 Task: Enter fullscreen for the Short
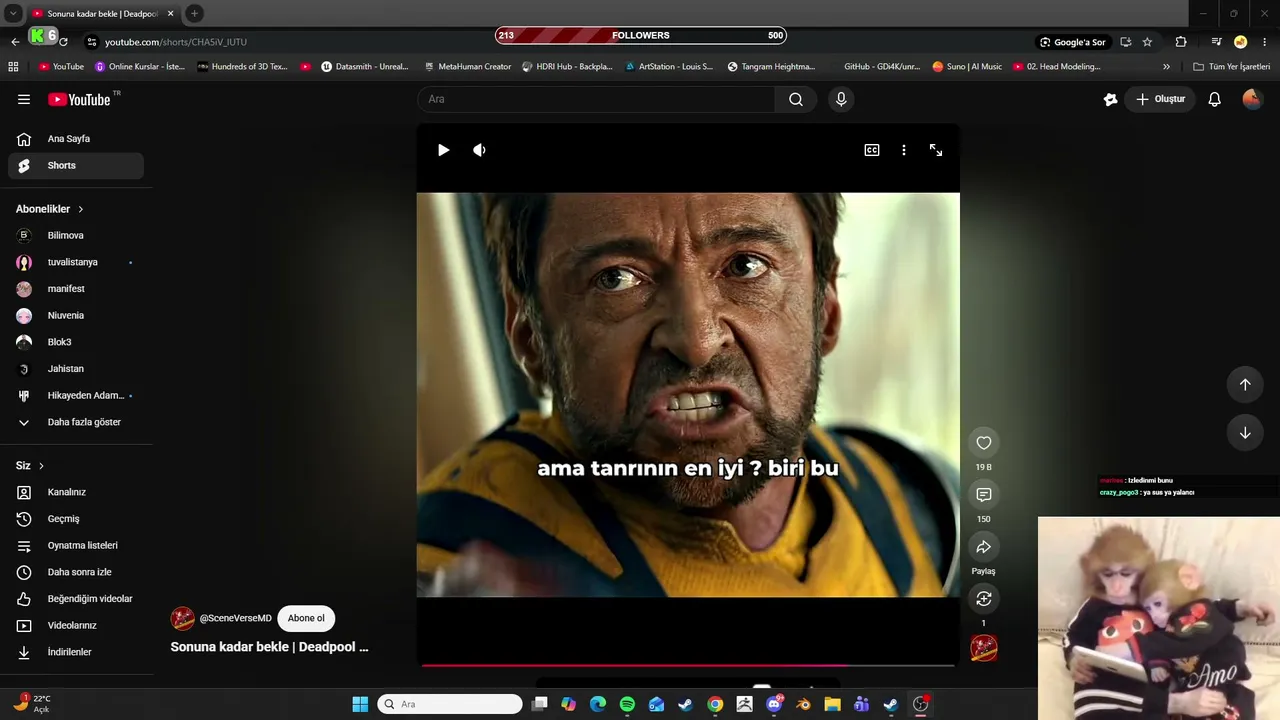936,150
